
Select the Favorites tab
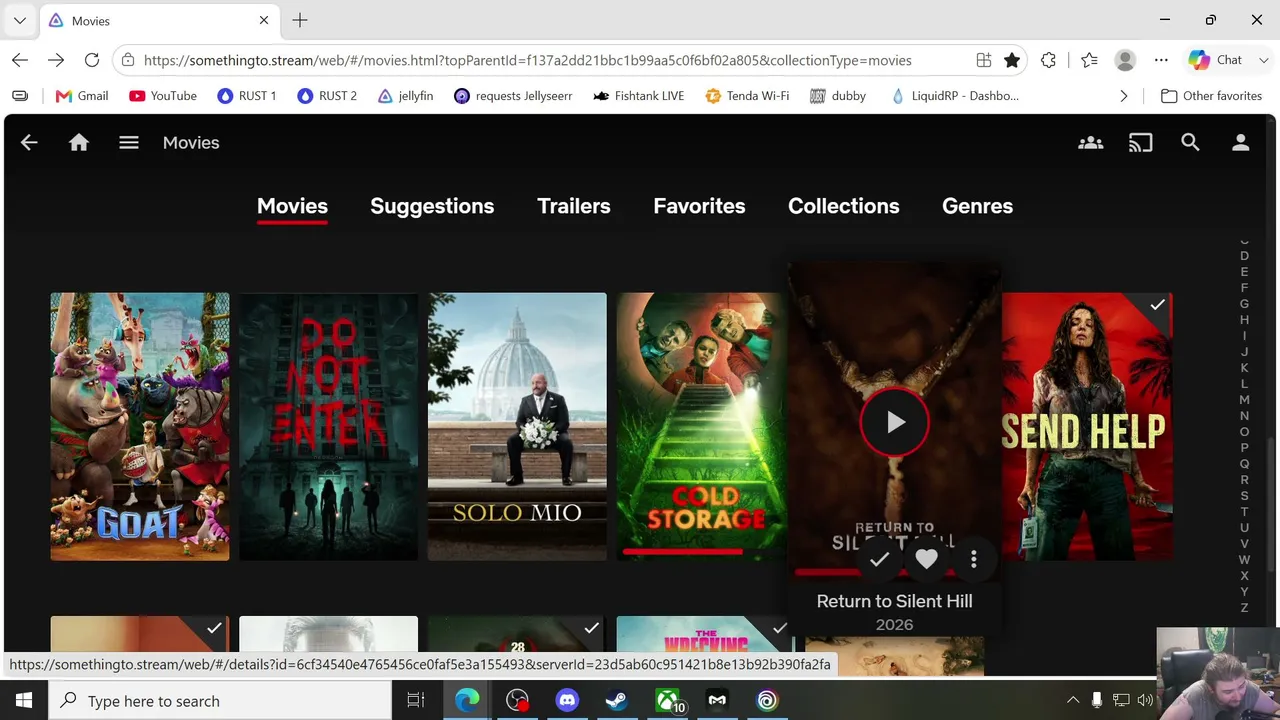(699, 206)
